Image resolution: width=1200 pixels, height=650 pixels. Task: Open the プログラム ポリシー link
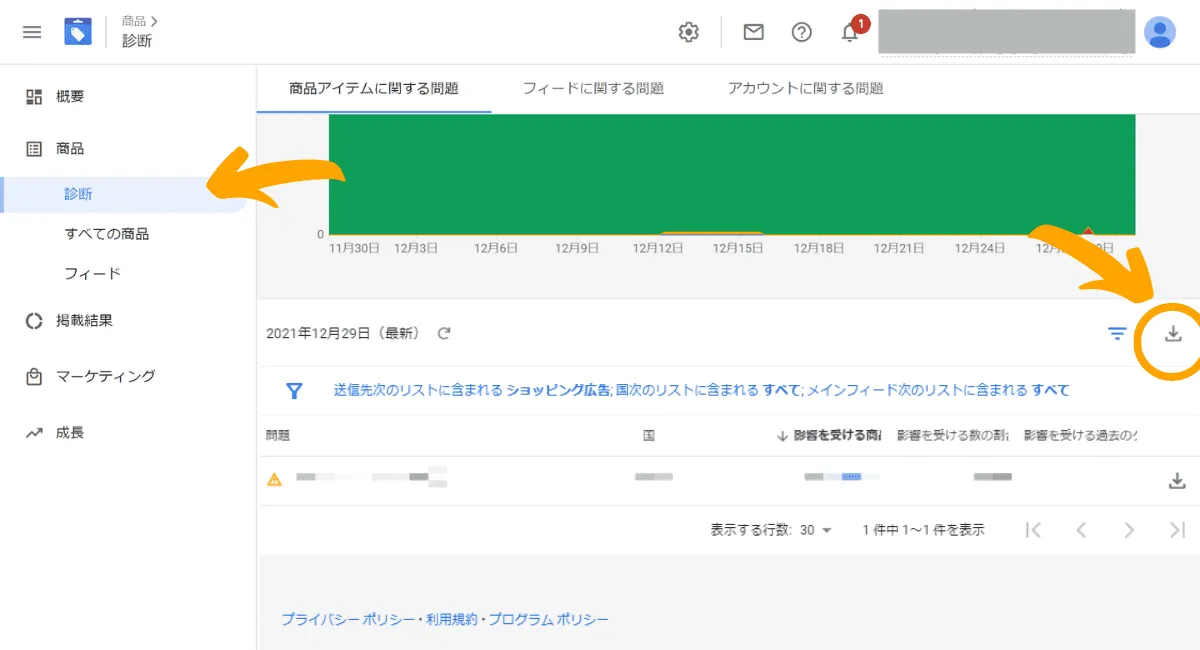pyautogui.click(x=549, y=619)
